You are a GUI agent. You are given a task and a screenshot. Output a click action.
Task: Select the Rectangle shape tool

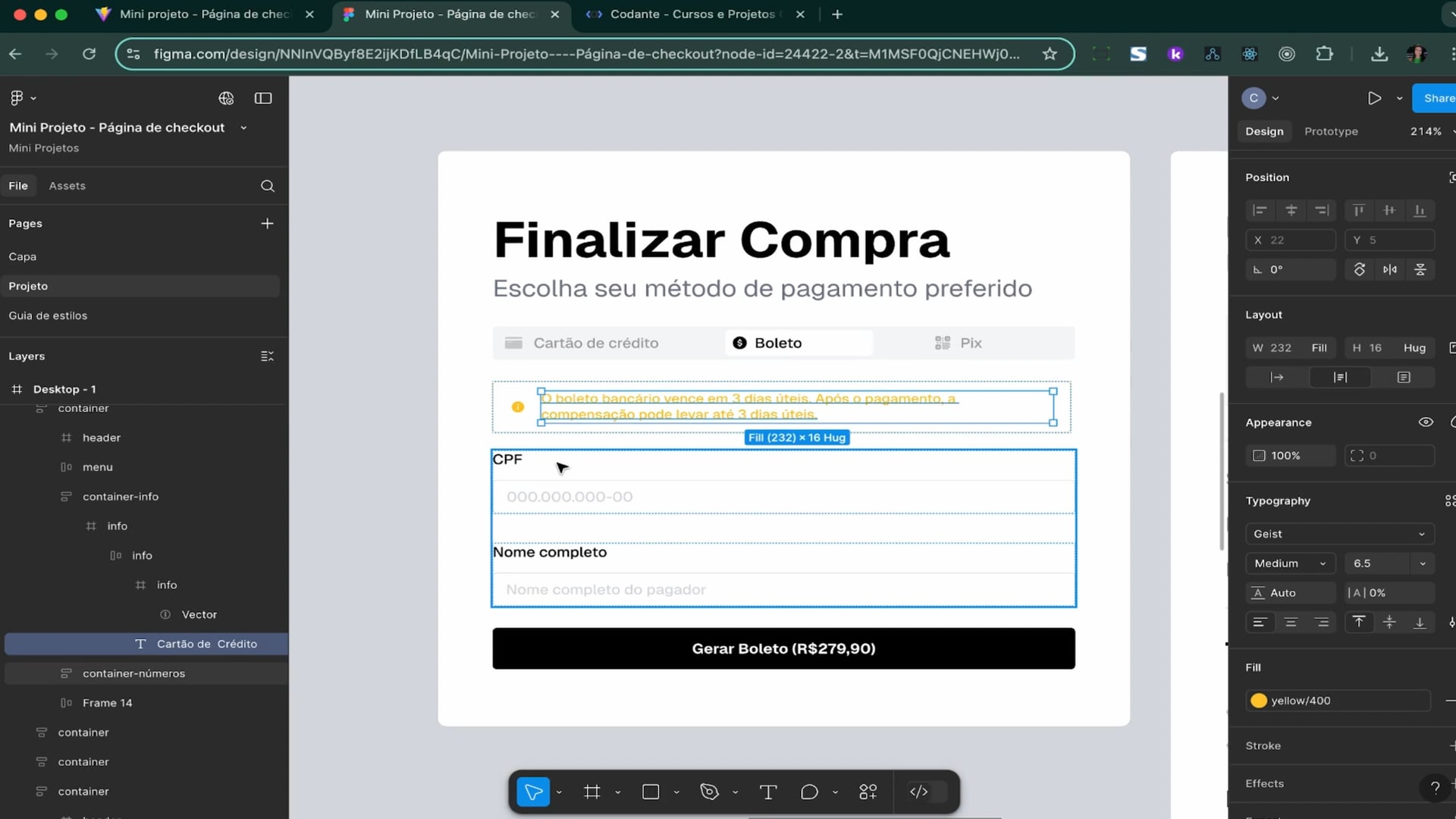coord(651,792)
